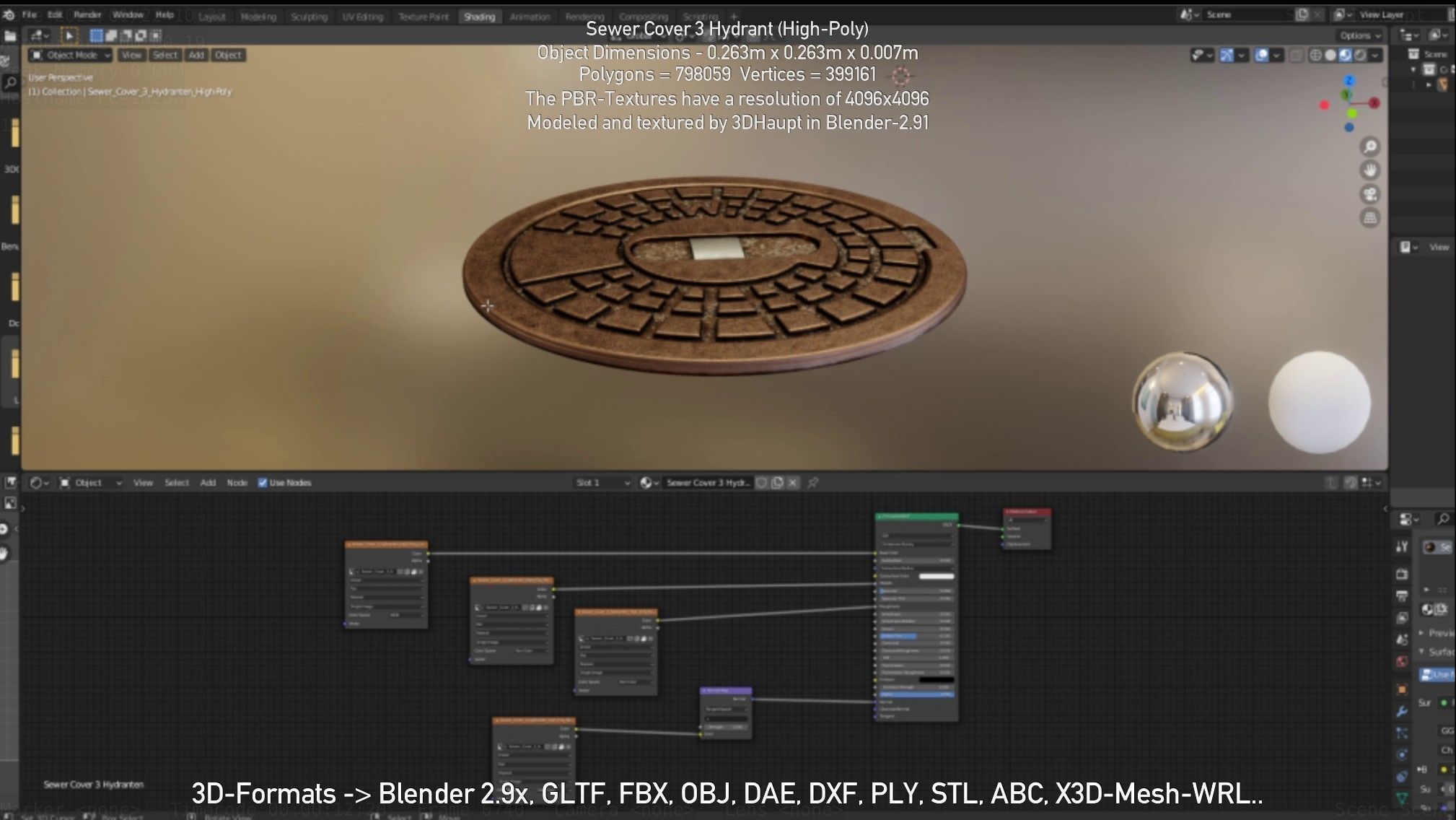Select the Material Output node header
The image size is (1456, 820).
1027,512
